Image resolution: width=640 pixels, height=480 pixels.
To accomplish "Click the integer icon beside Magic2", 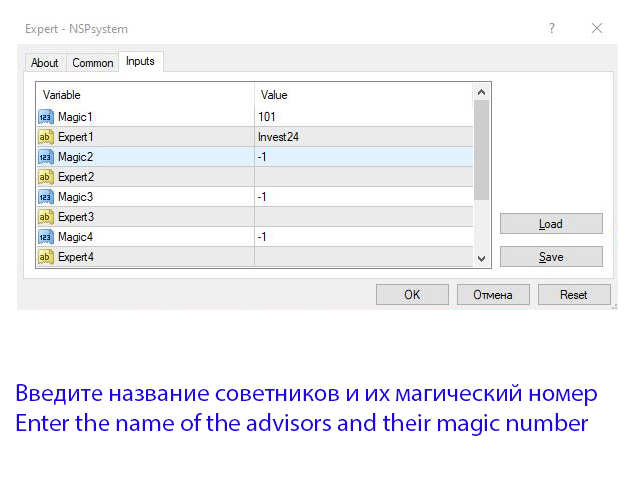I will (46, 157).
